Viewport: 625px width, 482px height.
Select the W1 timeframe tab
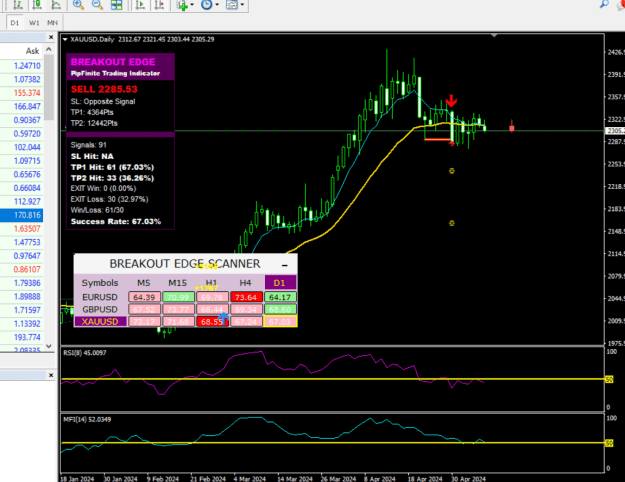(34, 23)
